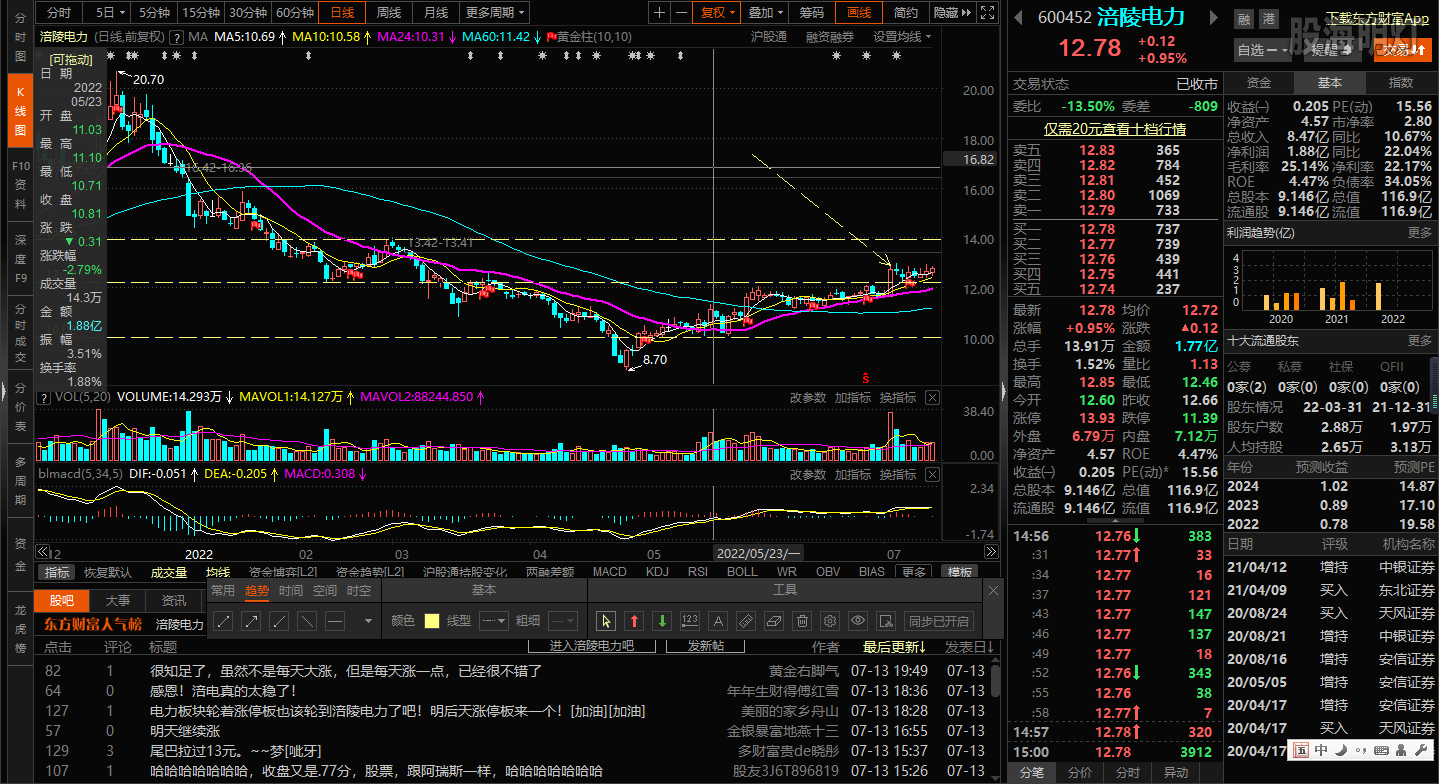Viewport: 1439px width, 784px height.
Task: Select the text annotation A tool
Action: click(717, 621)
